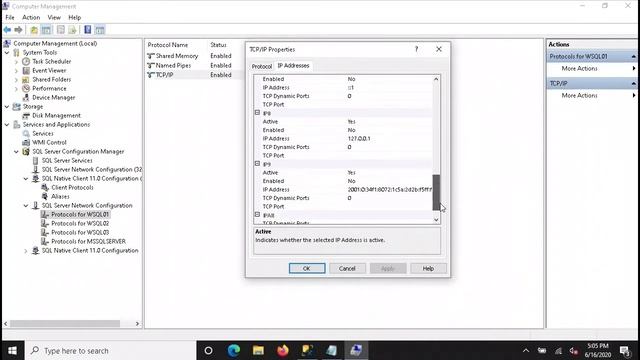Click the properties list scrollbar thumb

436,192
